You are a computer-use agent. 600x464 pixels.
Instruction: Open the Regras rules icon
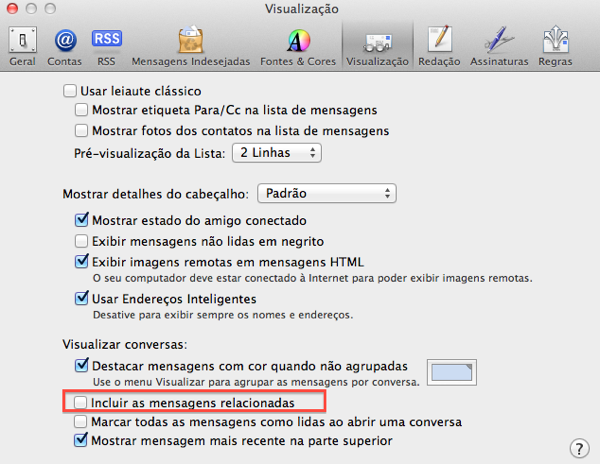pos(556,39)
